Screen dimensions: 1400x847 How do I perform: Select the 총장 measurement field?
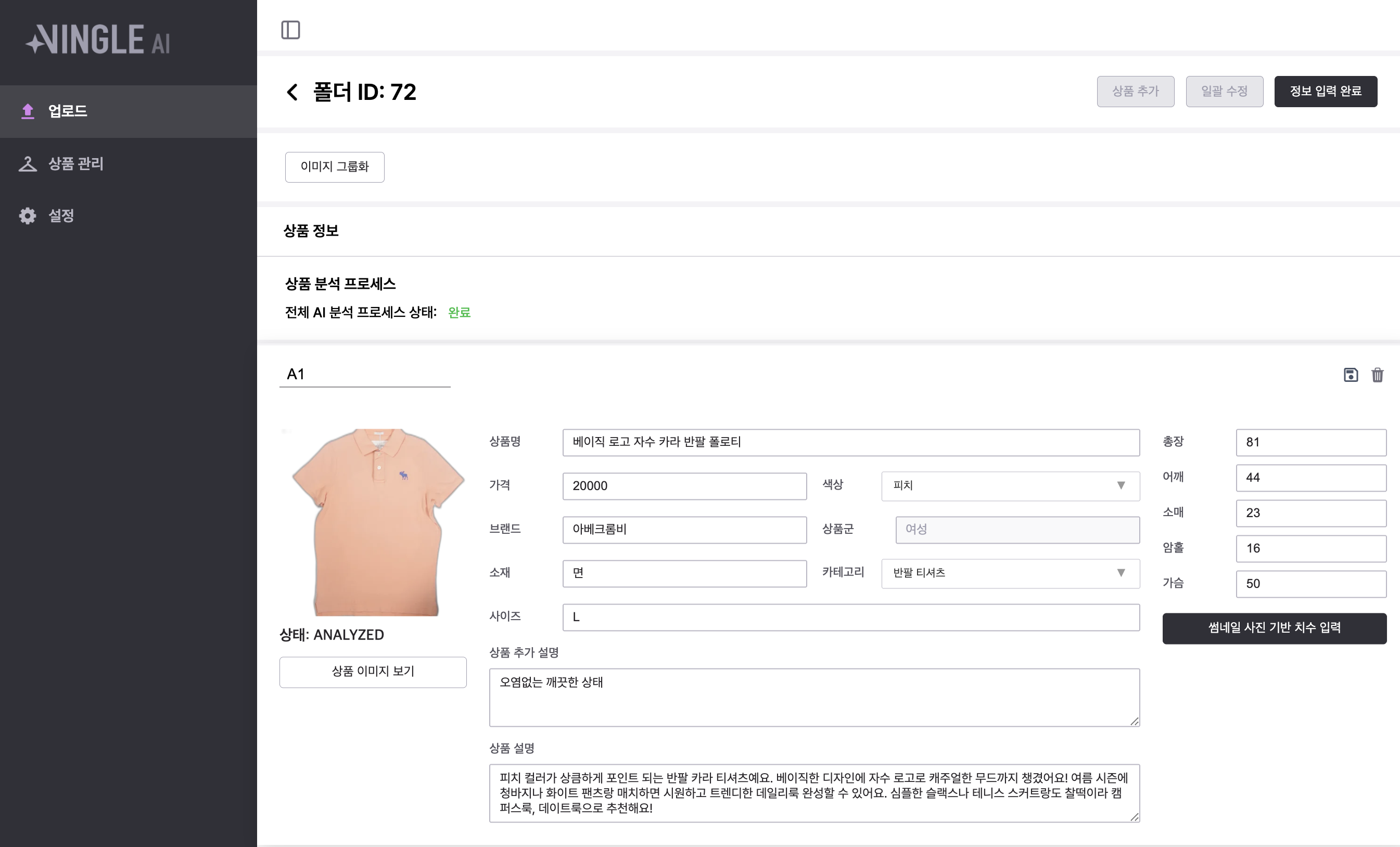coord(1311,443)
